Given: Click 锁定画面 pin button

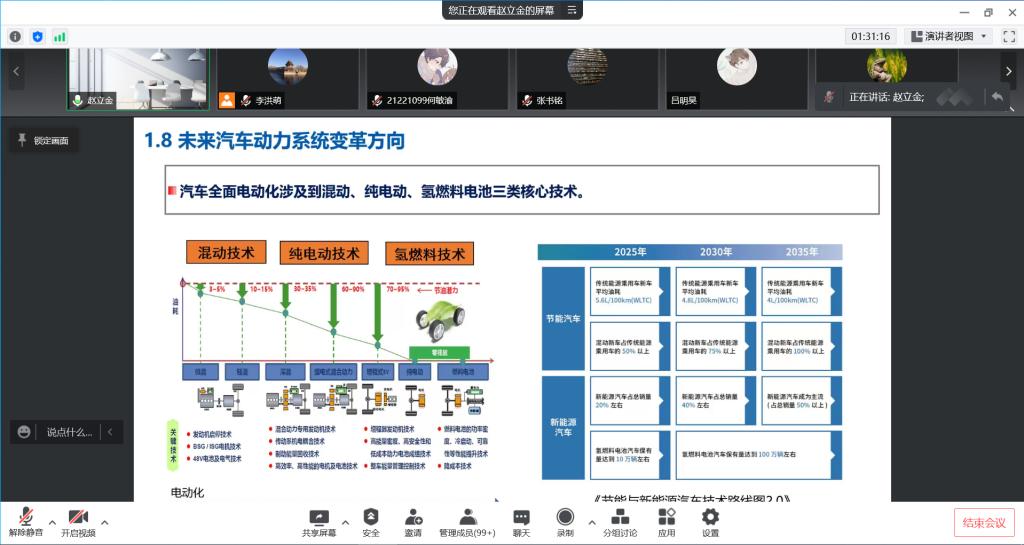Looking at the screenshot, I should pyautogui.click(x=43, y=140).
